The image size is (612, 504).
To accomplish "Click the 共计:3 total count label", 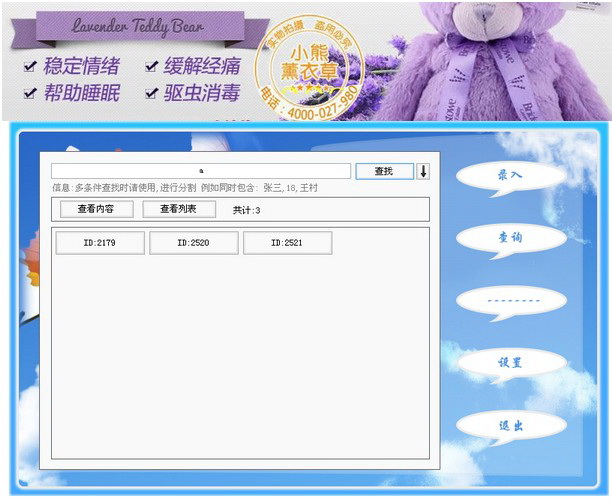I will (246, 210).
